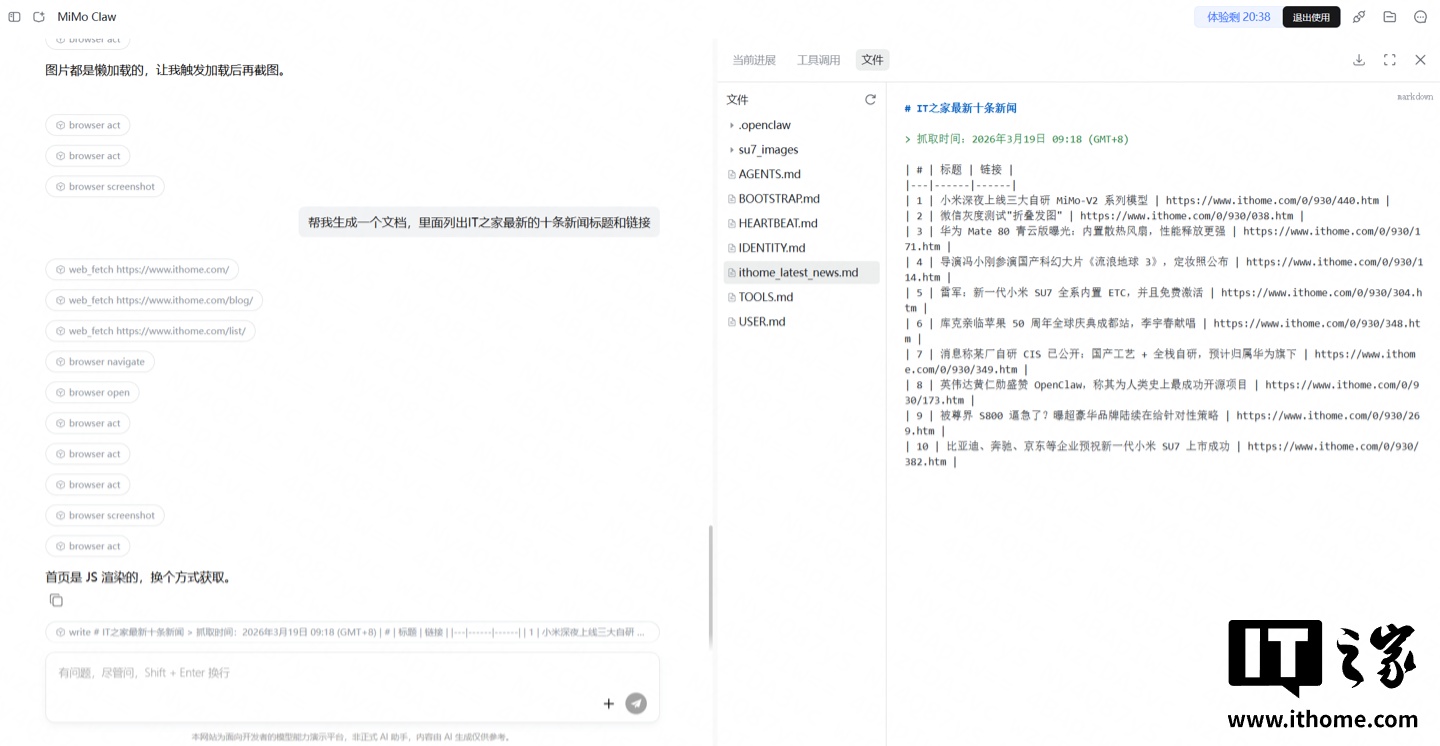Click the markdown language label
This screenshot has width=1440, height=746.
pos(1415,97)
